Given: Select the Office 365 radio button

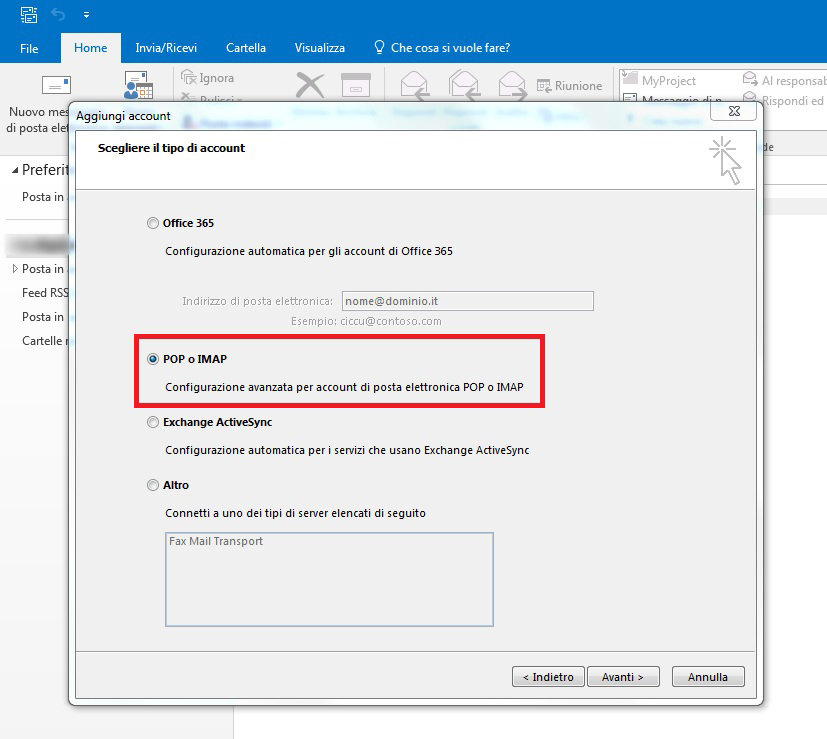Looking at the screenshot, I should 153,223.
